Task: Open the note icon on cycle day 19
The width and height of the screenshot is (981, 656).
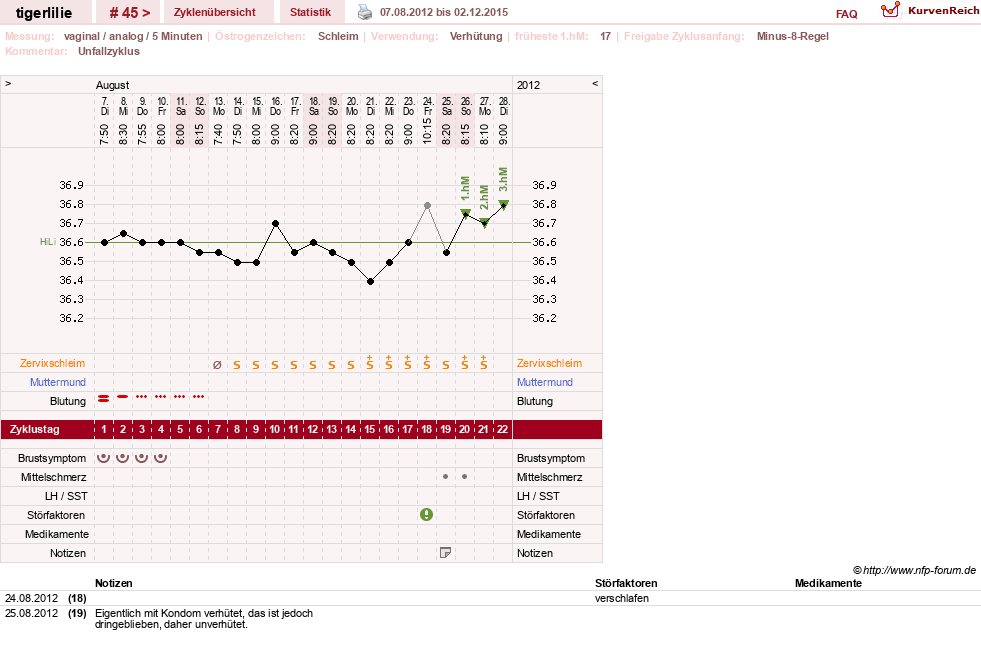Action: [x=445, y=553]
